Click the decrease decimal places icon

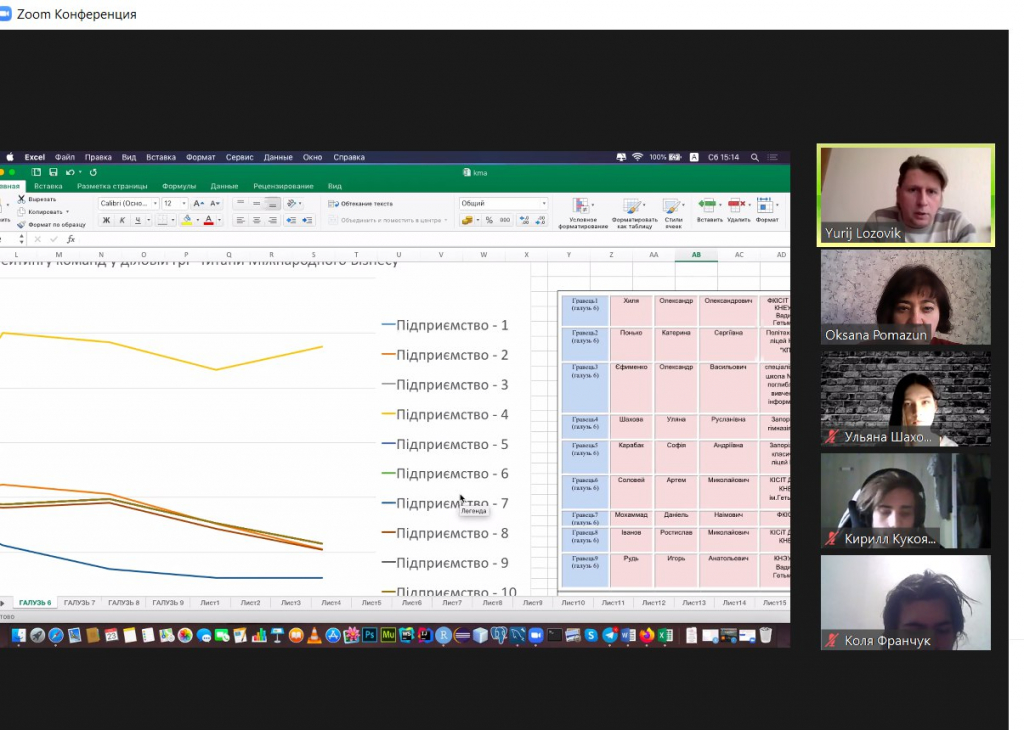pos(540,221)
